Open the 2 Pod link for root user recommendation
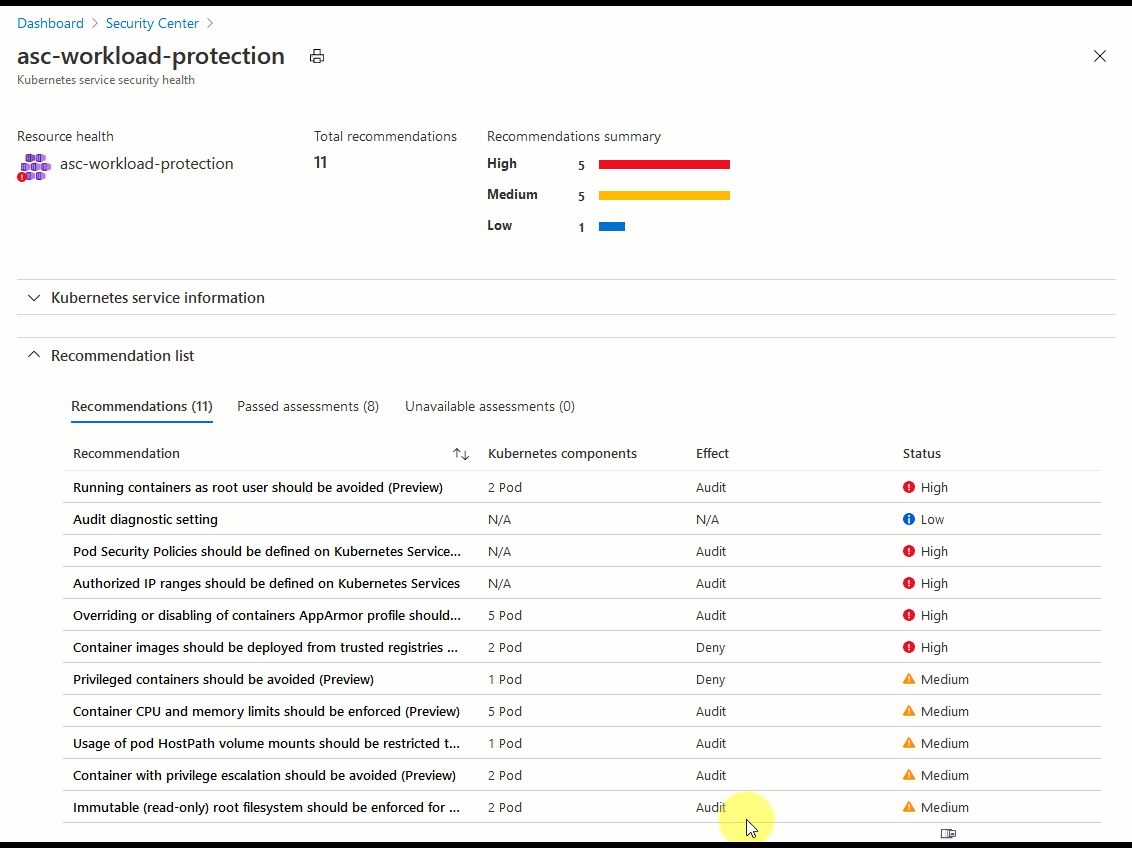This screenshot has width=1132, height=848. click(x=504, y=487)
